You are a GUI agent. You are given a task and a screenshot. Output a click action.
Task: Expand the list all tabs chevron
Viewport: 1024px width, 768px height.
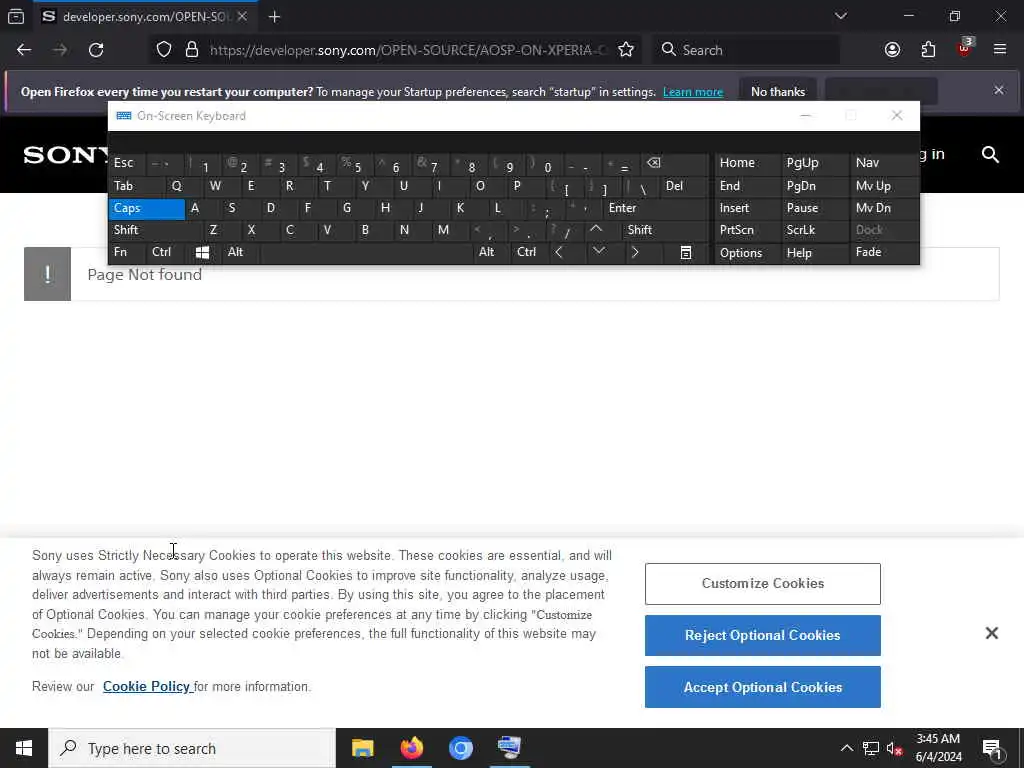click(840, 16)
